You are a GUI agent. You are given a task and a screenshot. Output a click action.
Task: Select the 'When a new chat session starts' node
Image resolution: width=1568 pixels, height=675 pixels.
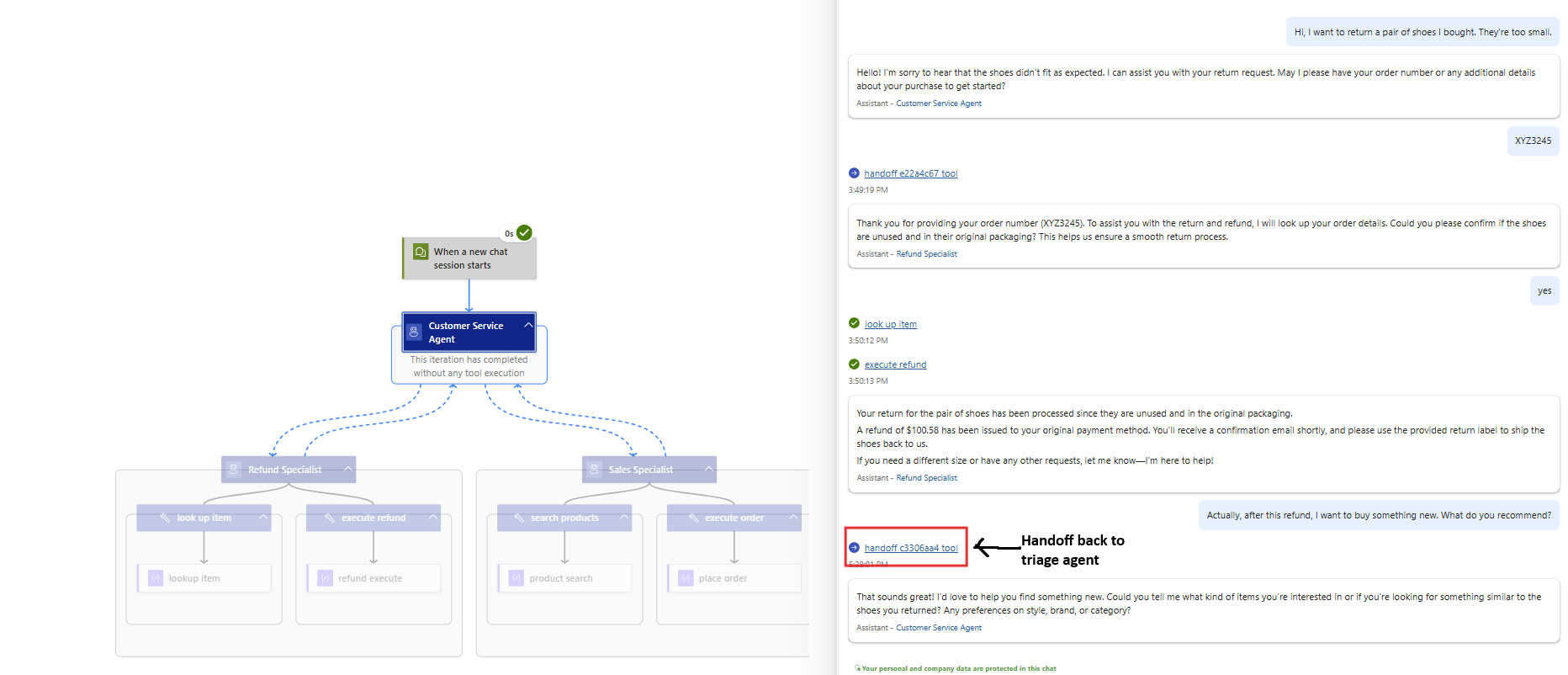[469, 258]
